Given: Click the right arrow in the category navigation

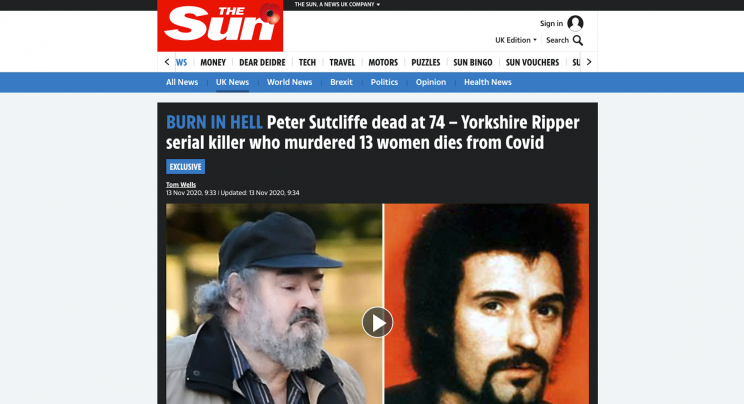Looking at the screenshot, I should click(589, 62).
